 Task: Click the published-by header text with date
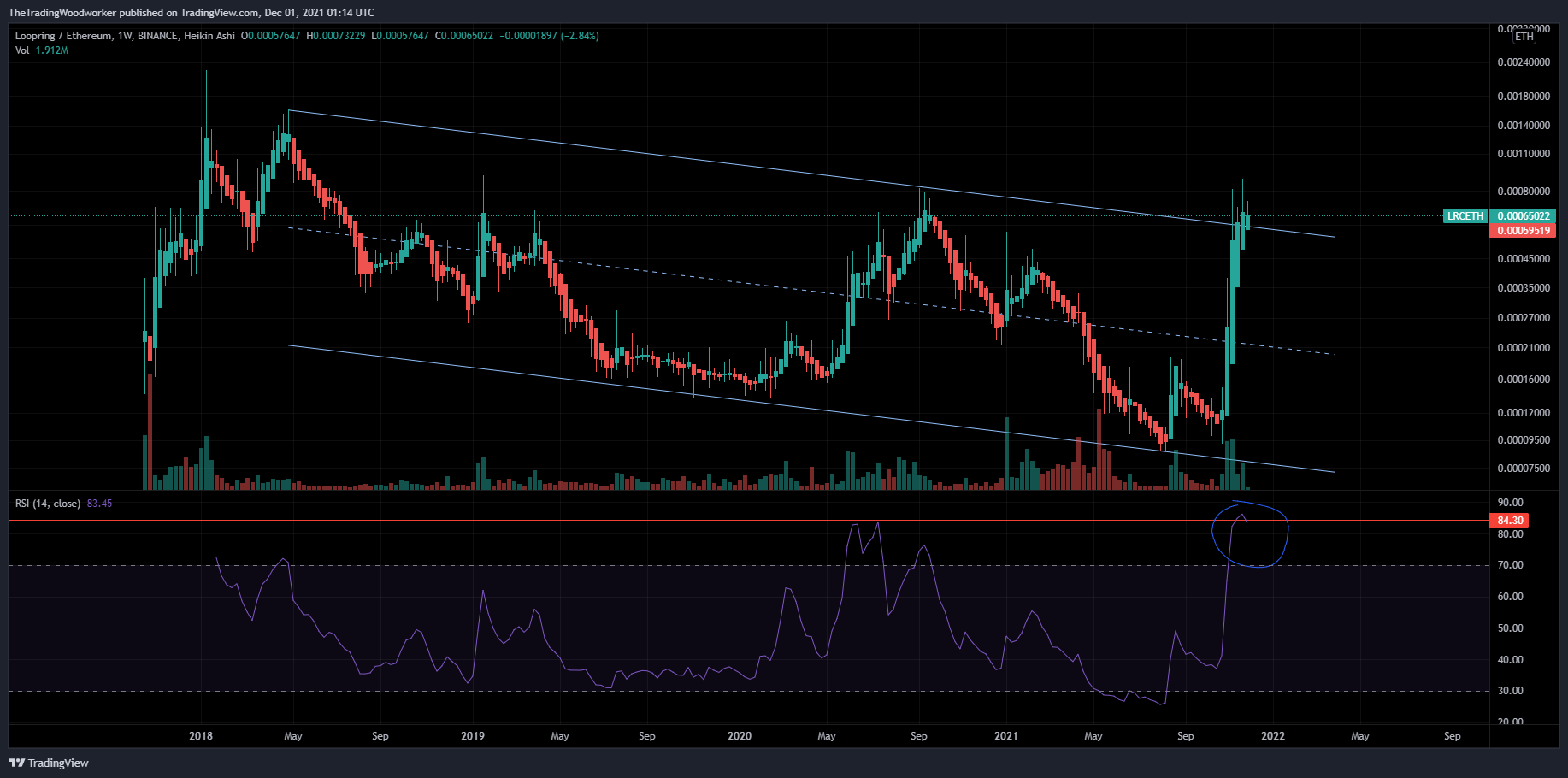192,12
